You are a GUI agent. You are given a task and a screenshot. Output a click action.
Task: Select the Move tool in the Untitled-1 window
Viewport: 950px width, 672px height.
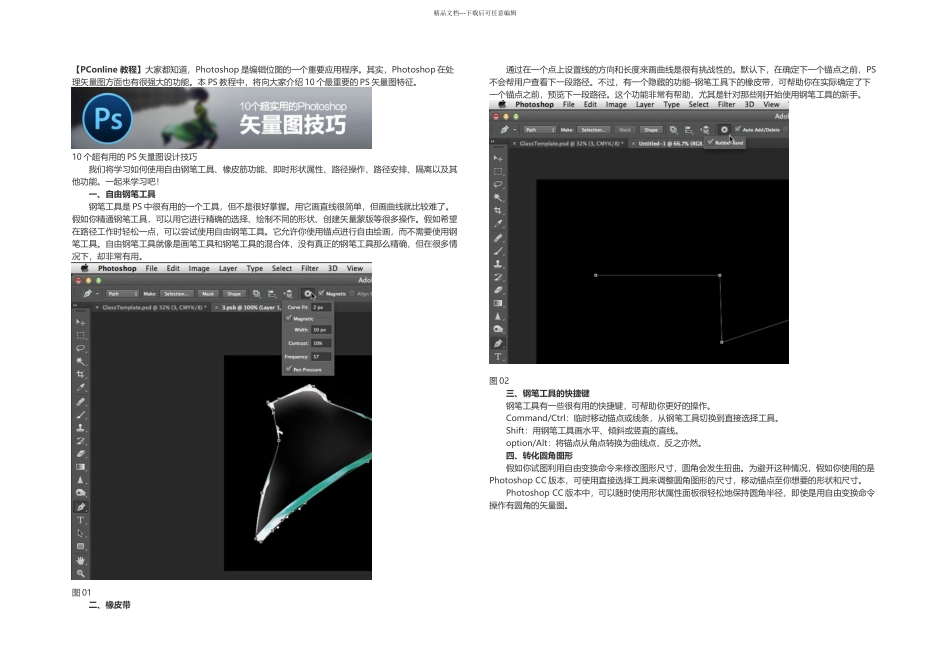(498, 158)
